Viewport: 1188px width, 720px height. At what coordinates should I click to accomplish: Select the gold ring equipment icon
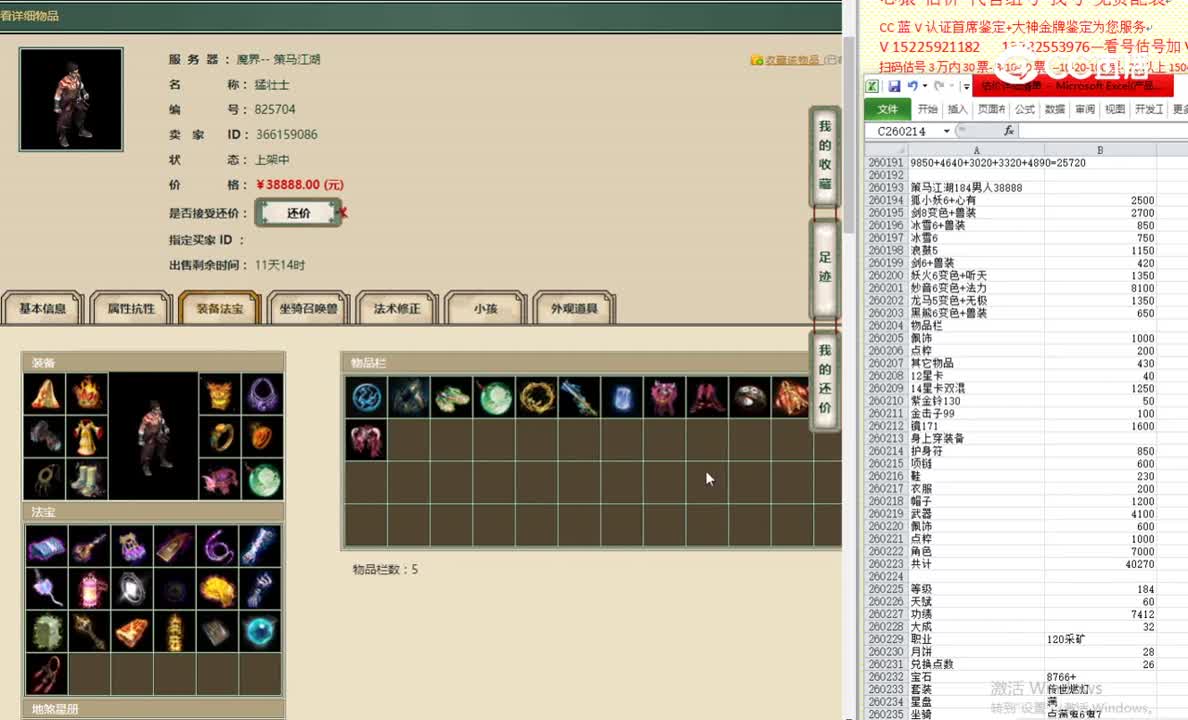coord(220,436)
